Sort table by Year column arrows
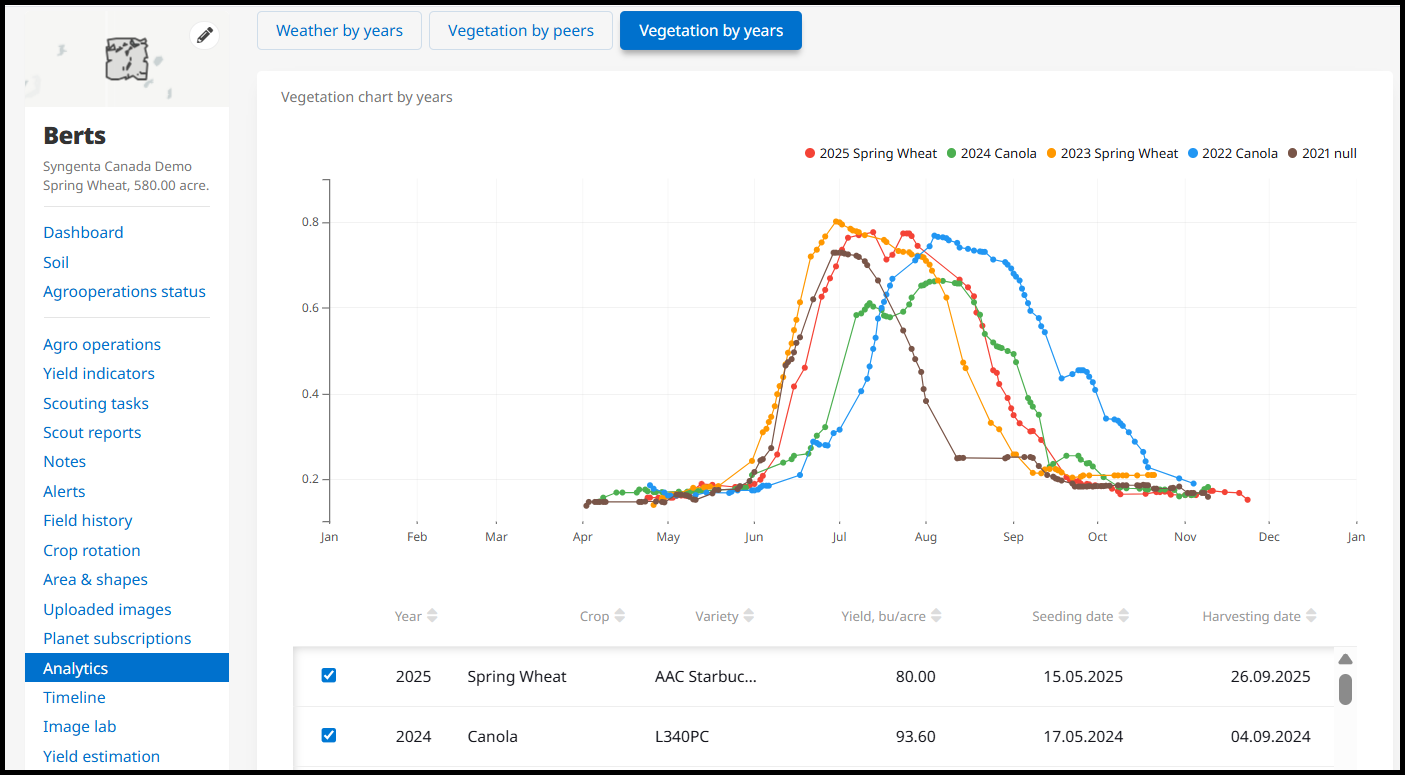This screenshot has width=1405, height=775. [x=432, y=616]
